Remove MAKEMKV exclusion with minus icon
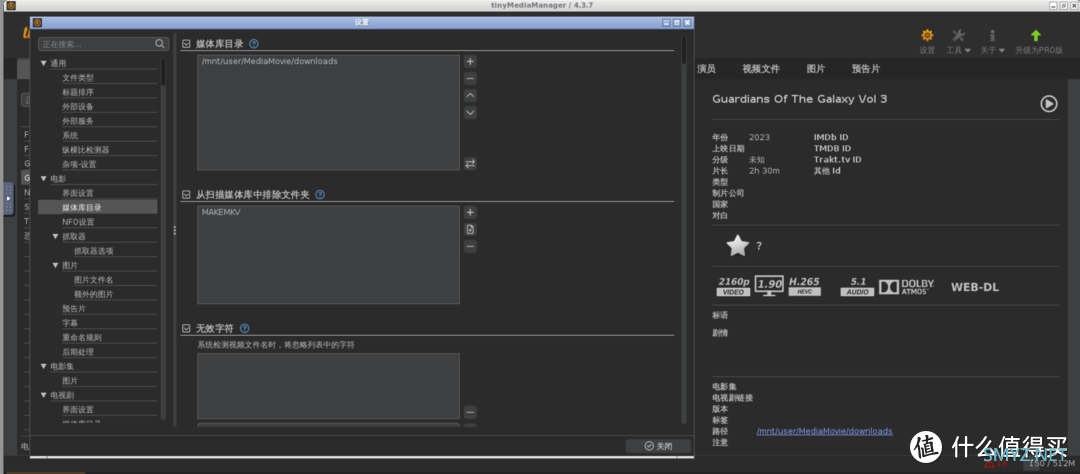The image size is (1080, 474). coord(470,246)
